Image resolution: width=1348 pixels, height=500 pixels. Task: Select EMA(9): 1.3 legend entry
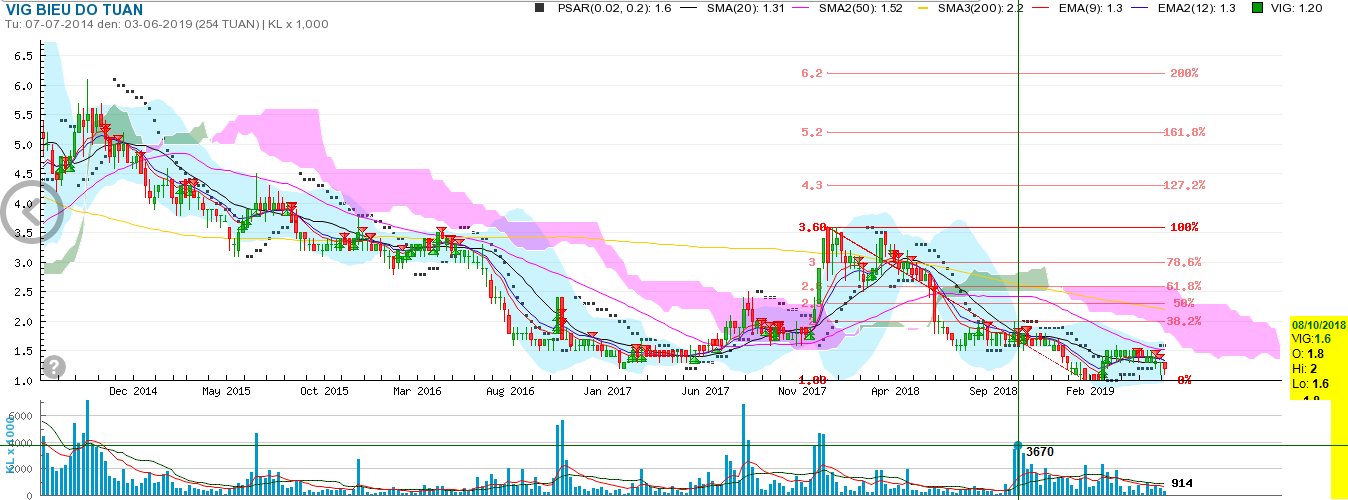pyautogui.click(x=1089, y=8)
